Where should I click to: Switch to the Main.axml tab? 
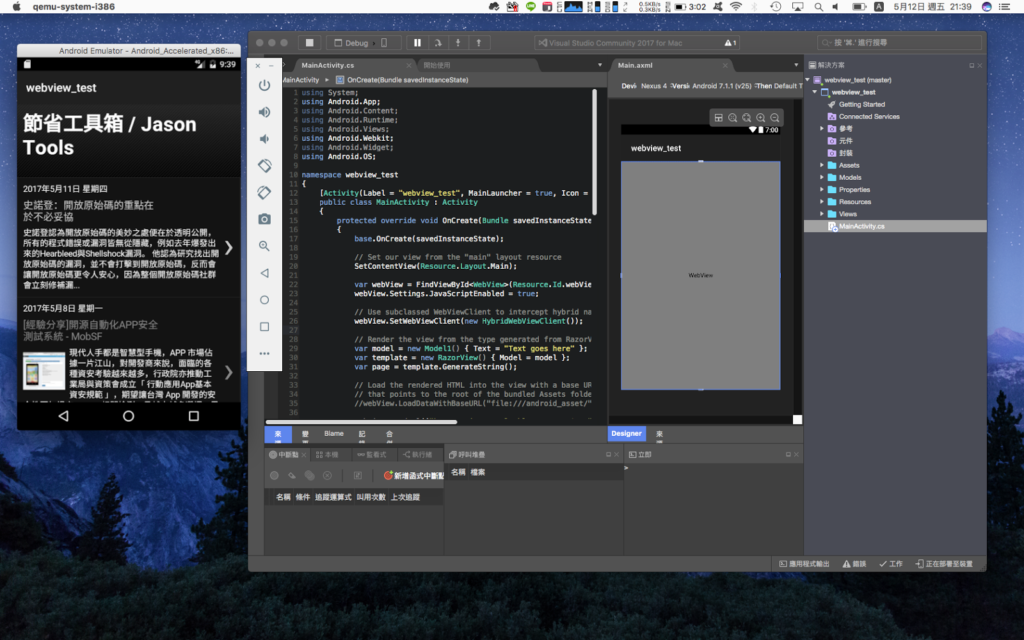coord(671,65)
